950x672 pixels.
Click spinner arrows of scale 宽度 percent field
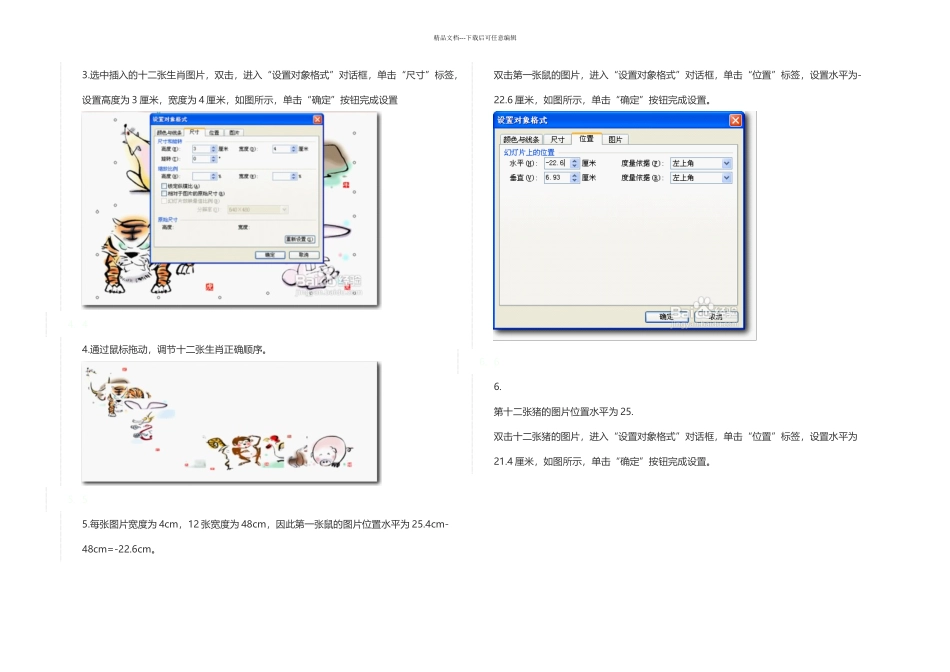point(294,176)
